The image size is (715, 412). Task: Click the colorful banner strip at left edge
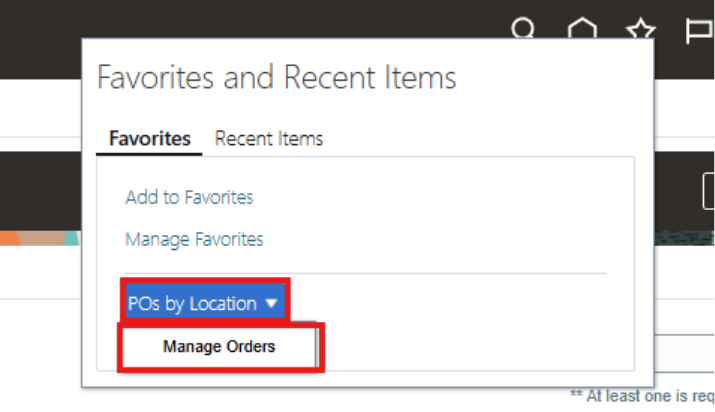tap(40, 238)
